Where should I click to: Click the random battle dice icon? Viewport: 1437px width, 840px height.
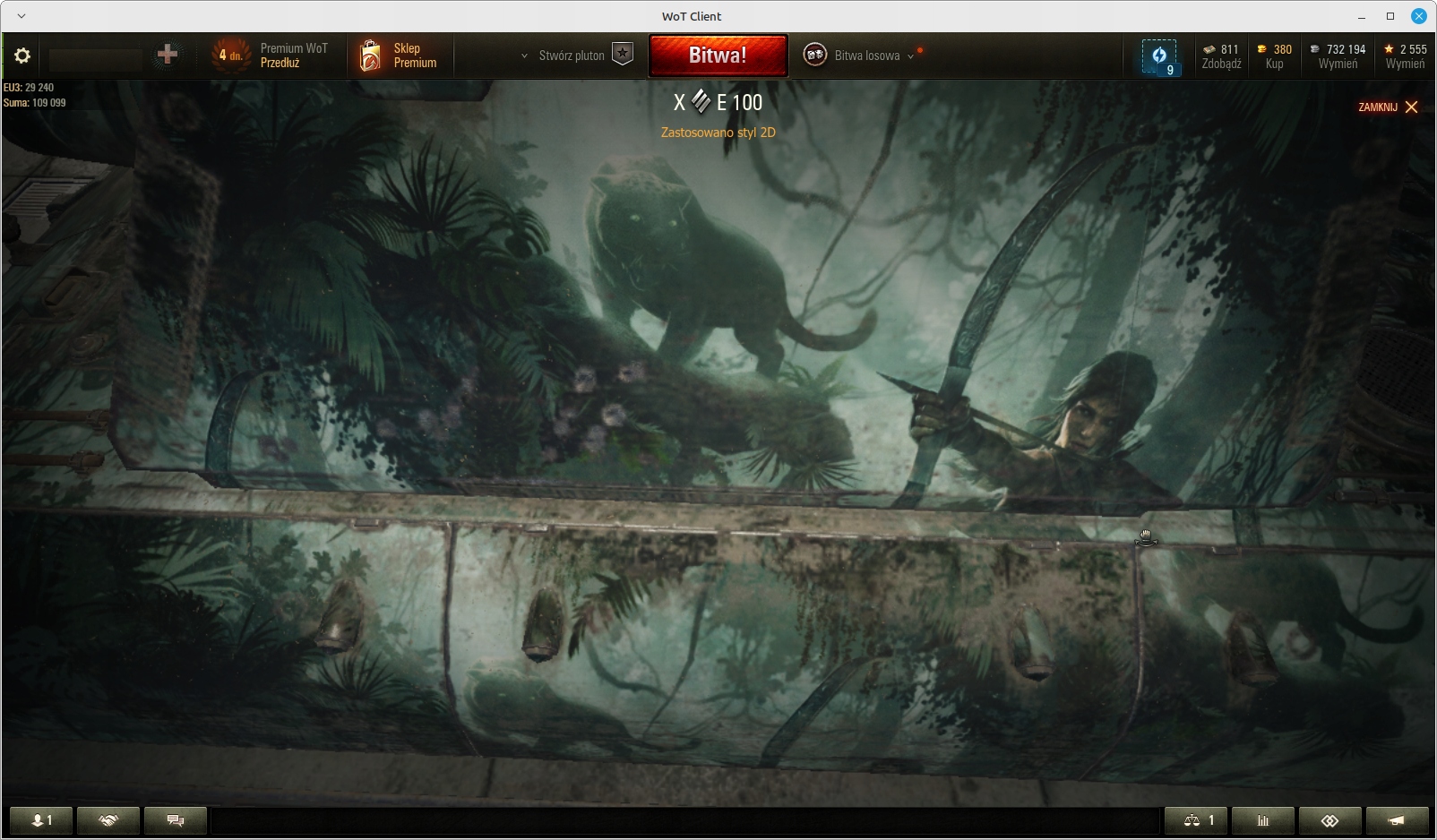[814, 55]
